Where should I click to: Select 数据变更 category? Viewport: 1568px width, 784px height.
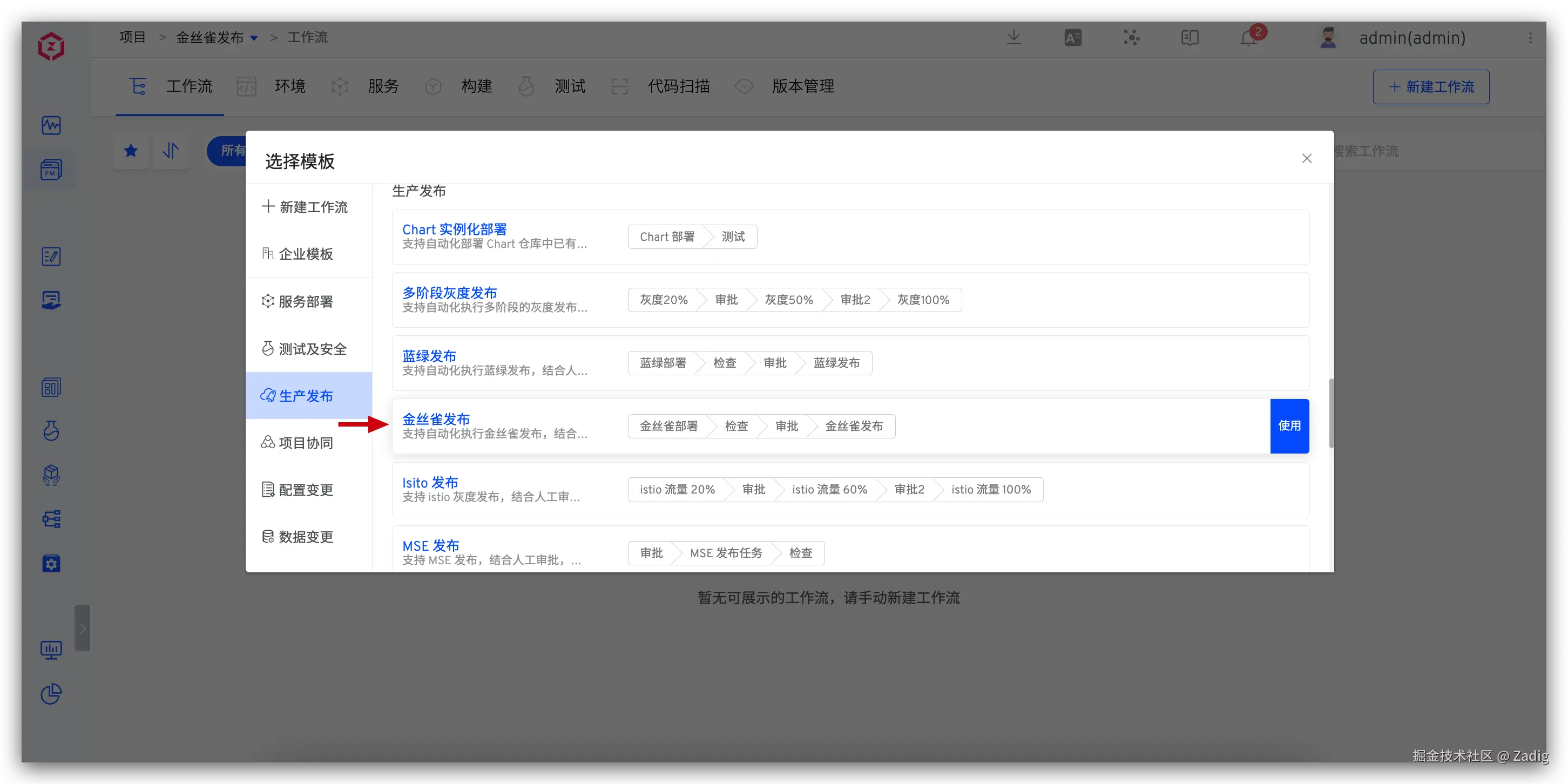pos(309,536)
